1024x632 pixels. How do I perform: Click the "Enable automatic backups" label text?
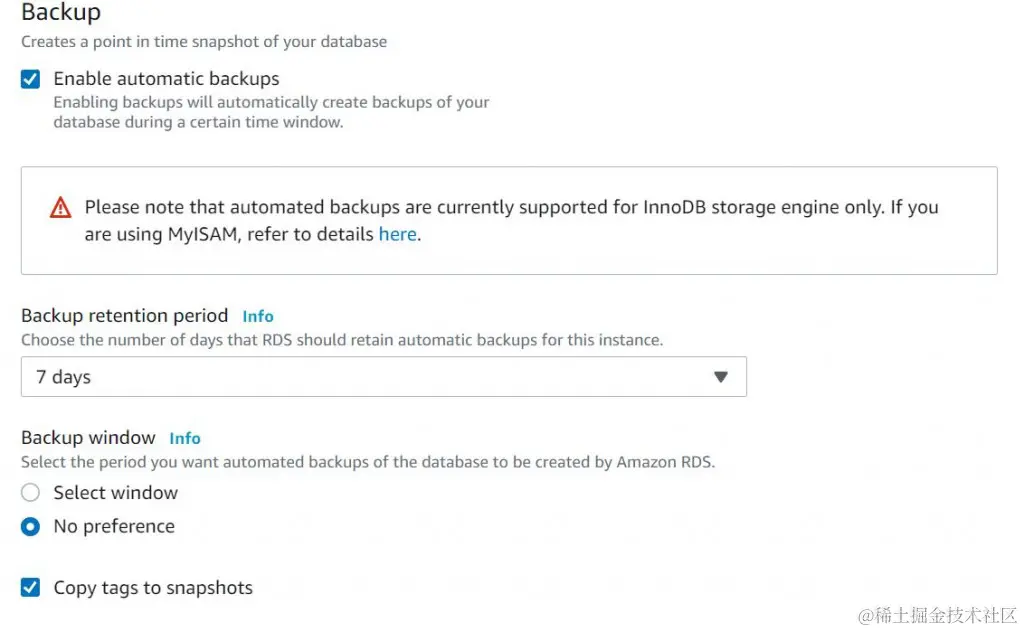166,79
